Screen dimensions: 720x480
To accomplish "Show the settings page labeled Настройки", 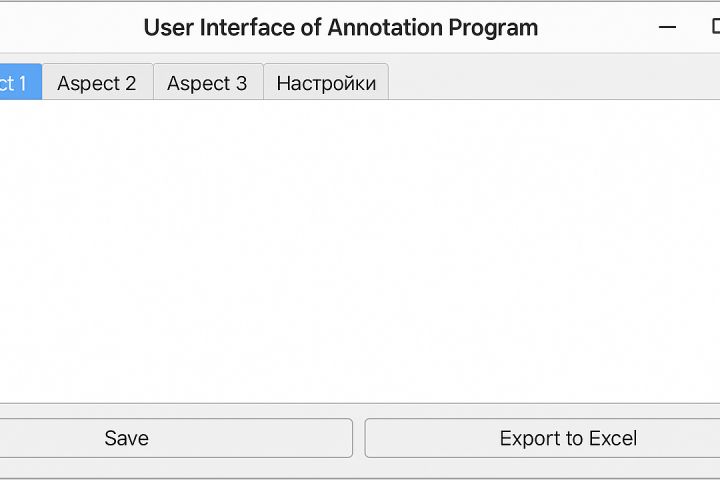I will [326, 83].
